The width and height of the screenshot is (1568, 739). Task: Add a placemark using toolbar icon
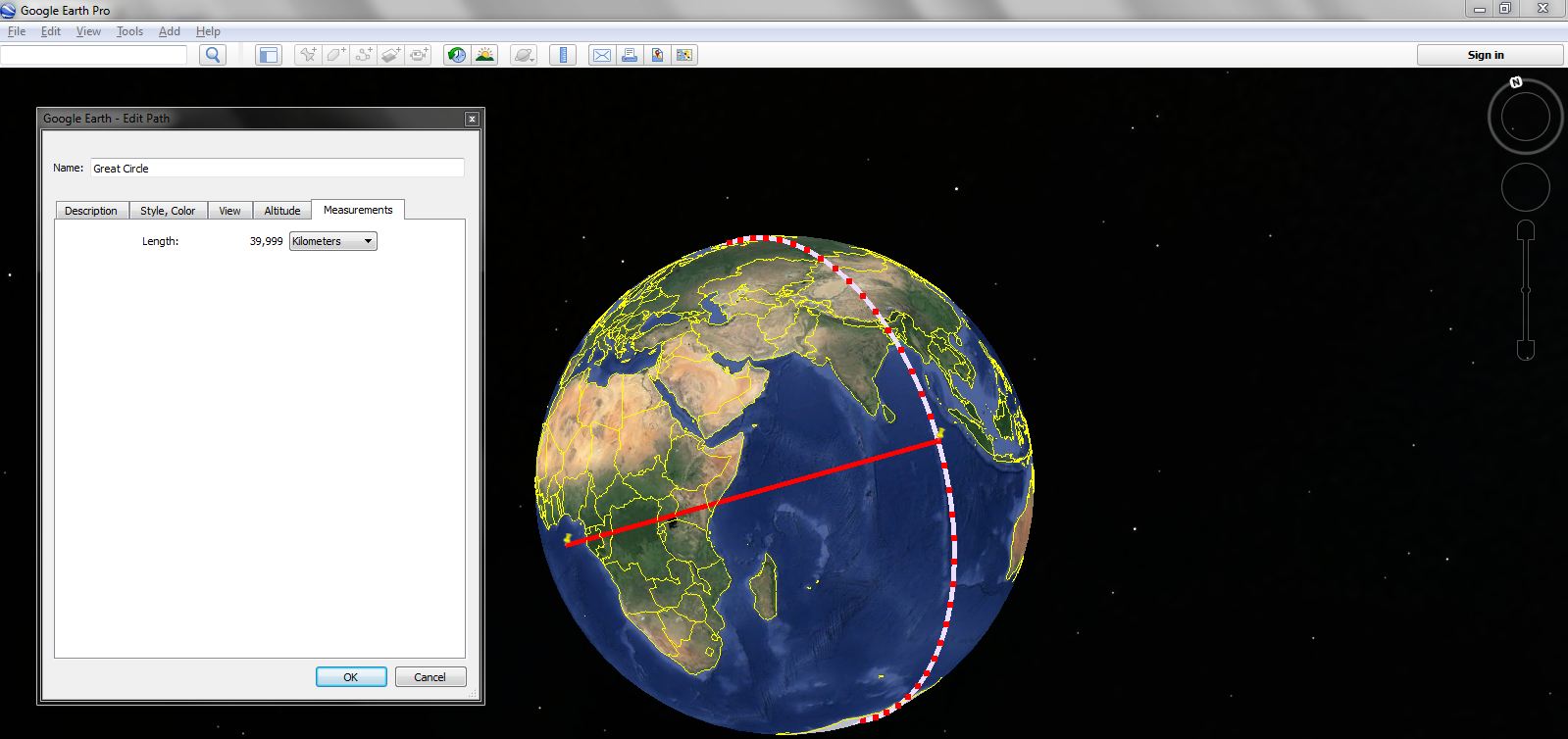point(308,55)
